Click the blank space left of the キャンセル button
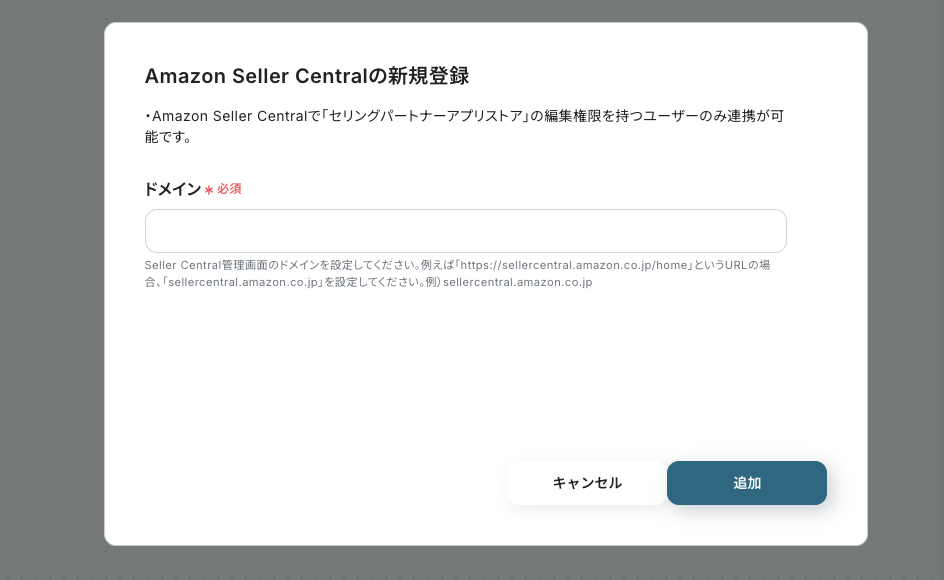 pyautogui.click(x=320, y=483)
